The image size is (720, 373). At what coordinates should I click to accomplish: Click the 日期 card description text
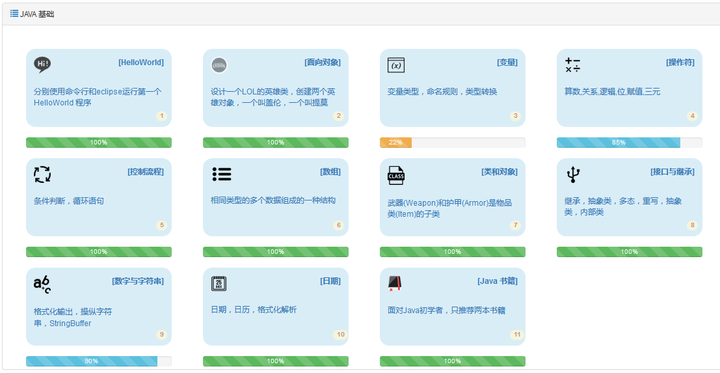click(x=254, y=310)
